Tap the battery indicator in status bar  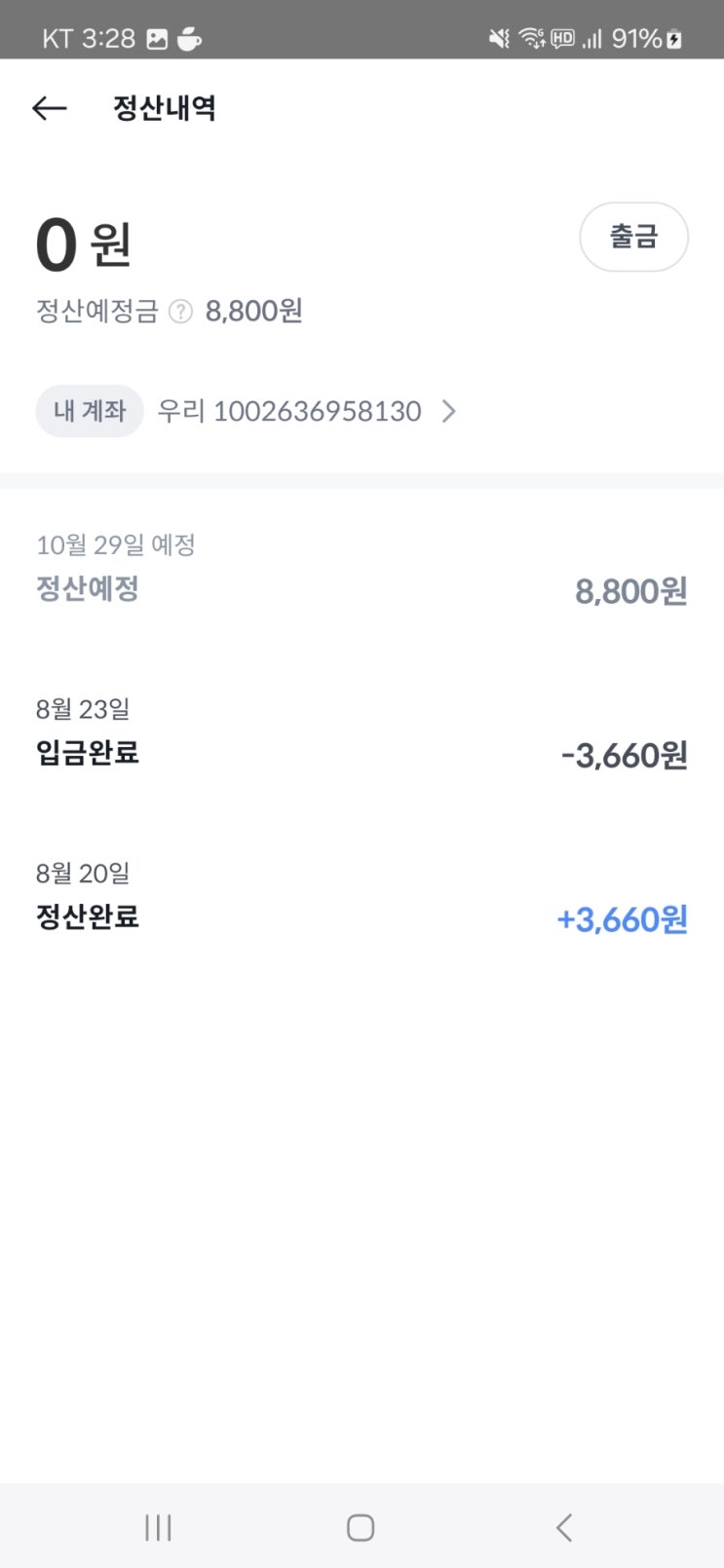click(x=674, y=39)
